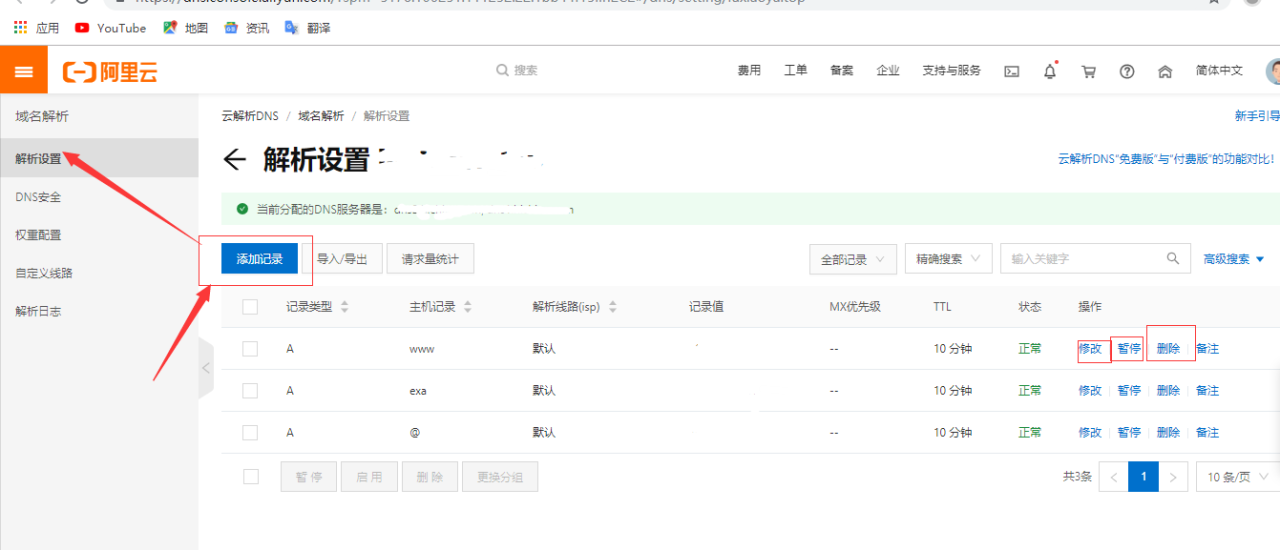Tick the checkbox beside bottom 暂停 button
The image size is (1280, 550).
[x=251, y=477]
